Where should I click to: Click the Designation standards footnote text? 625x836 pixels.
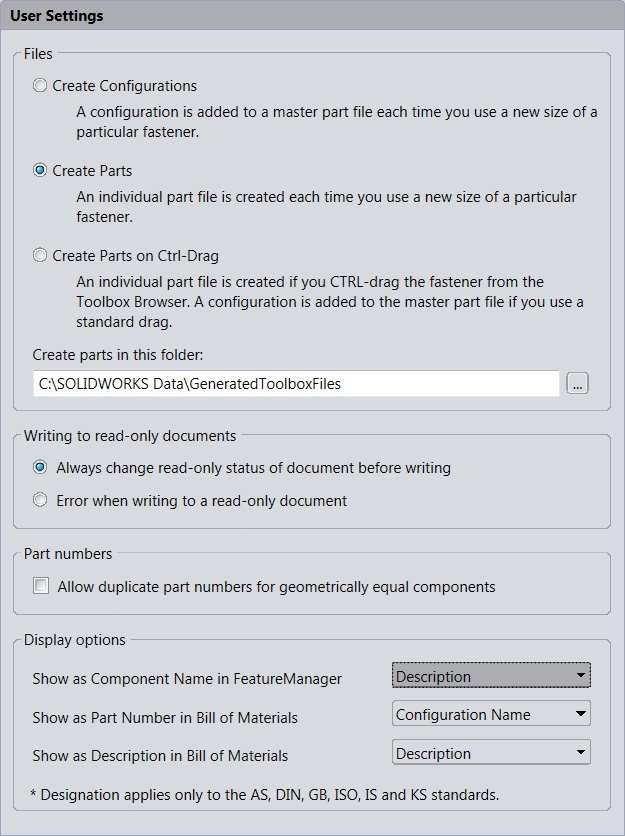click(x=265, y=795)
